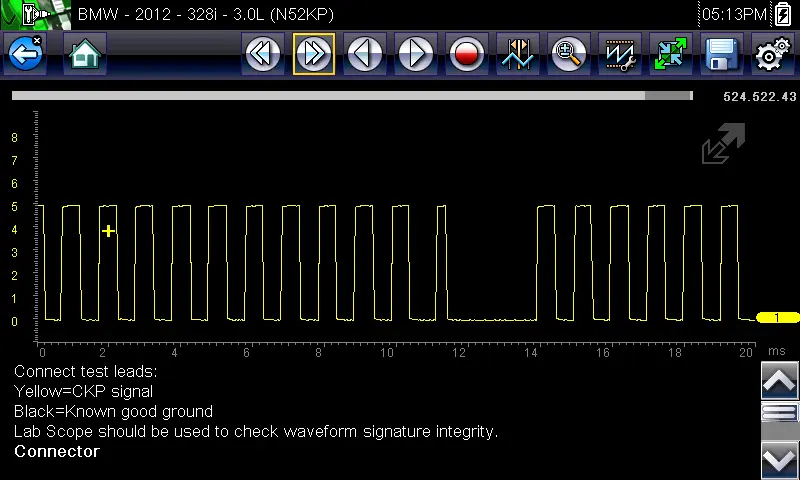Save the capture with floppy disk icon
800x480 pixels.
click(721, 54)
